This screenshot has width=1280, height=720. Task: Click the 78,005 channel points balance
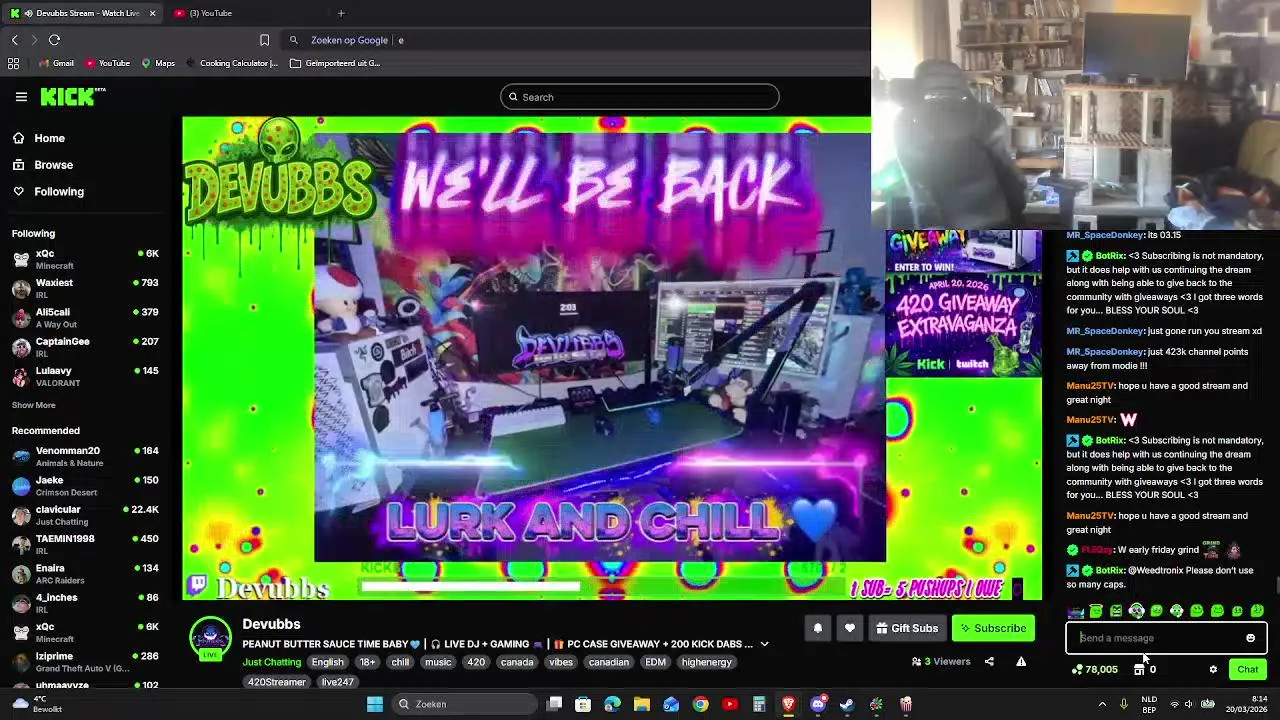point(1094,670)
